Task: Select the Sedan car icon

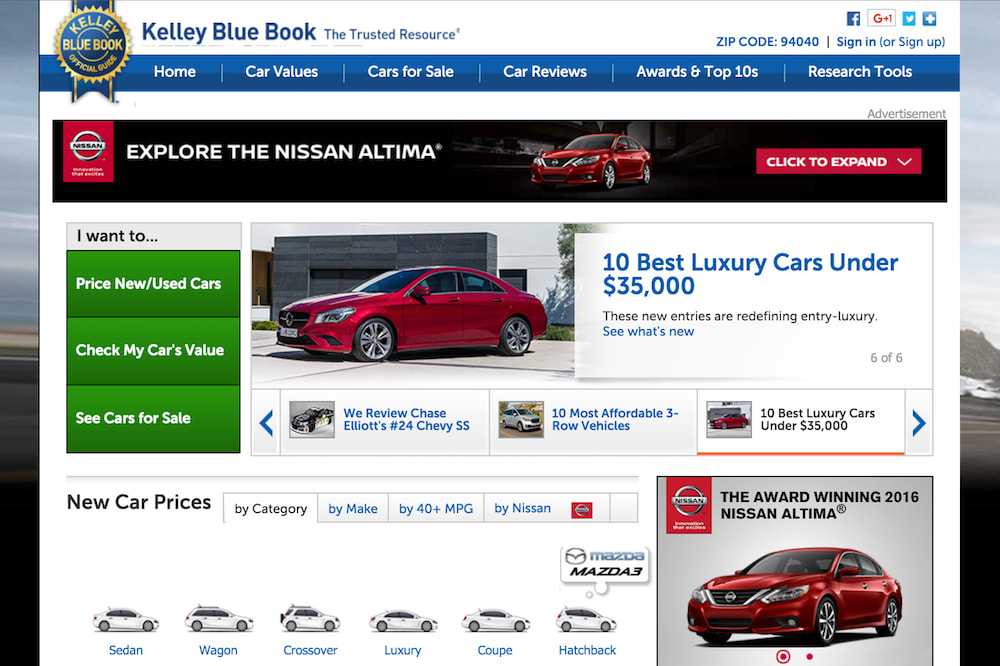Action: 126,619
